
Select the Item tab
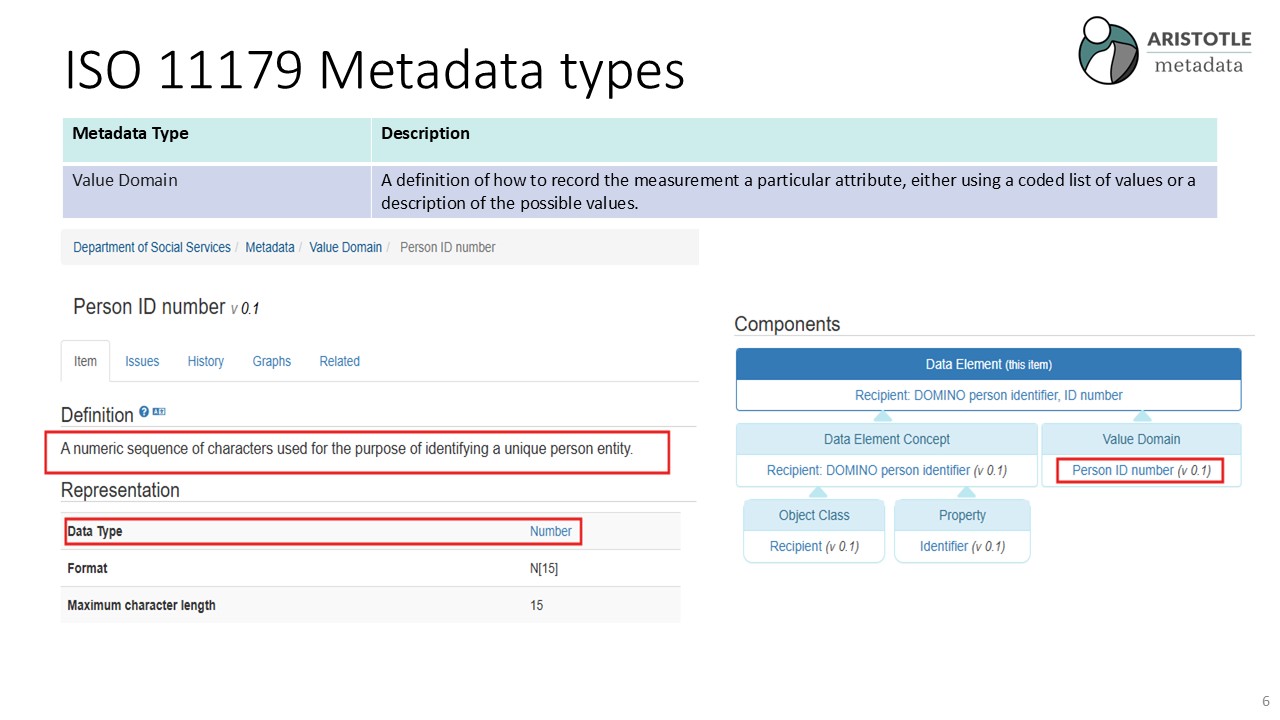[x=86, y=361]
